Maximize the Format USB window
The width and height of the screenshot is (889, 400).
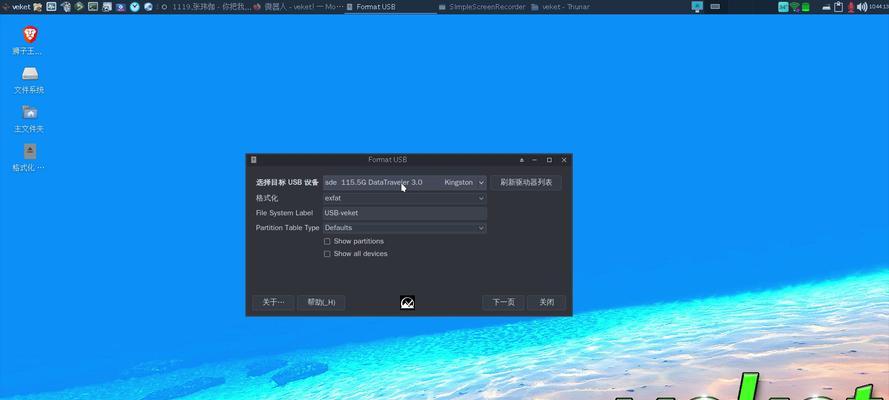(x=549, y=160)
